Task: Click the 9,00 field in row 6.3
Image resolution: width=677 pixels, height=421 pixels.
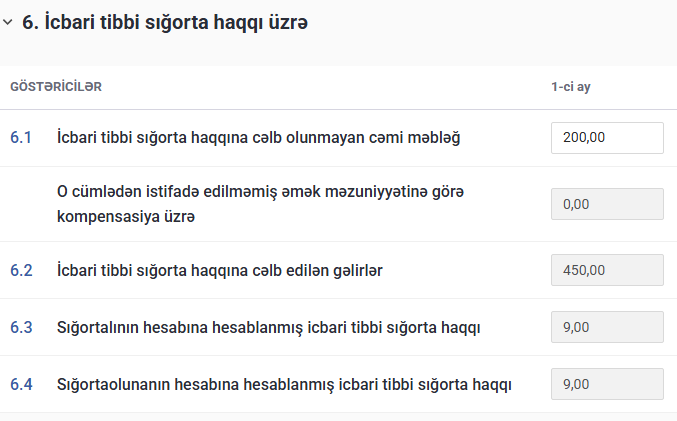Action: (607, 327)
